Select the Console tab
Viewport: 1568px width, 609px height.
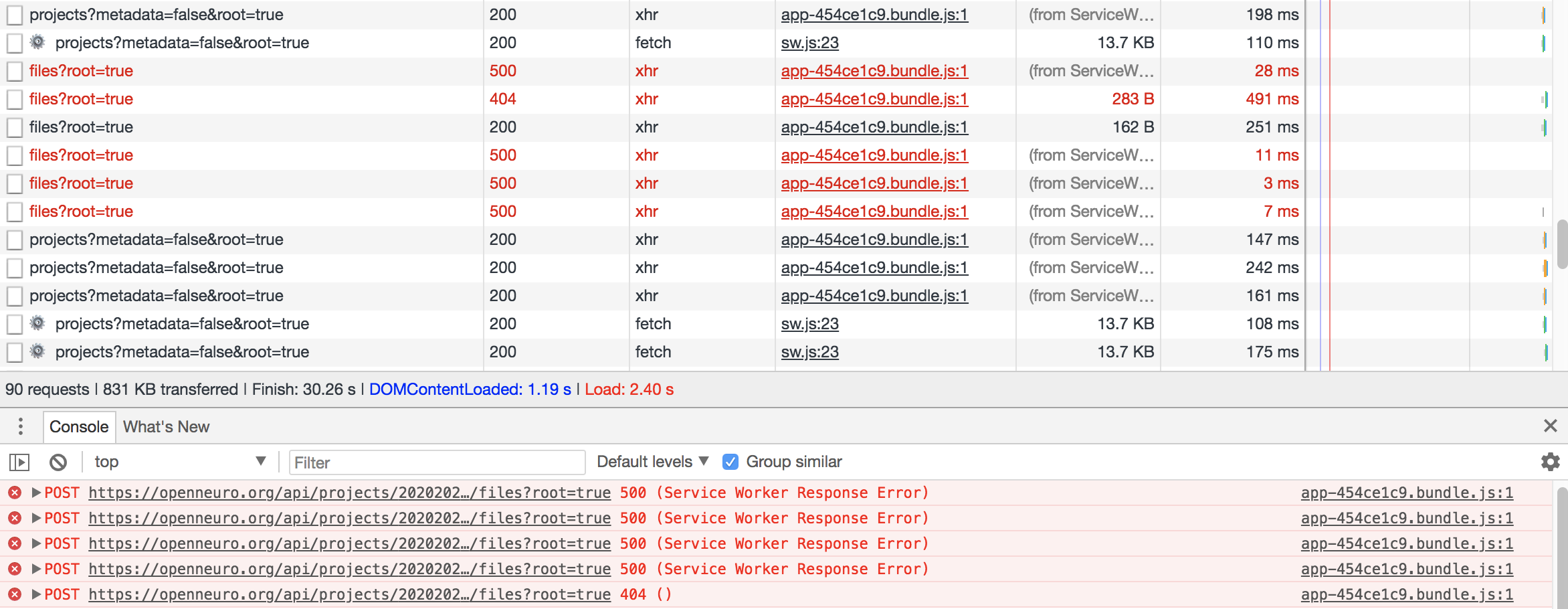point(79,426)
